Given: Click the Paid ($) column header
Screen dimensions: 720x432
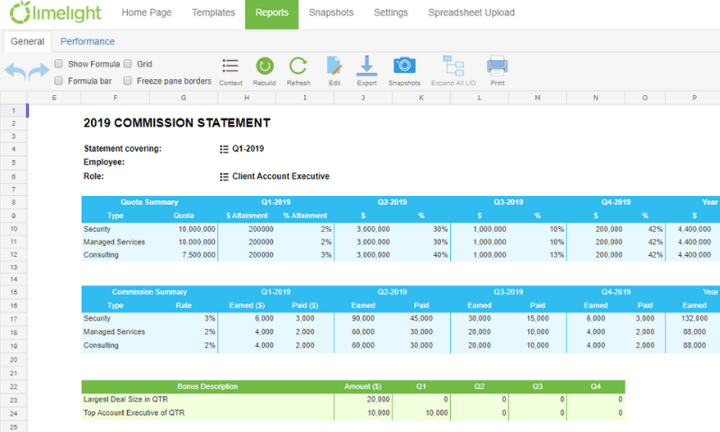Looking at the screenshot, I should (x=305, y=306).
